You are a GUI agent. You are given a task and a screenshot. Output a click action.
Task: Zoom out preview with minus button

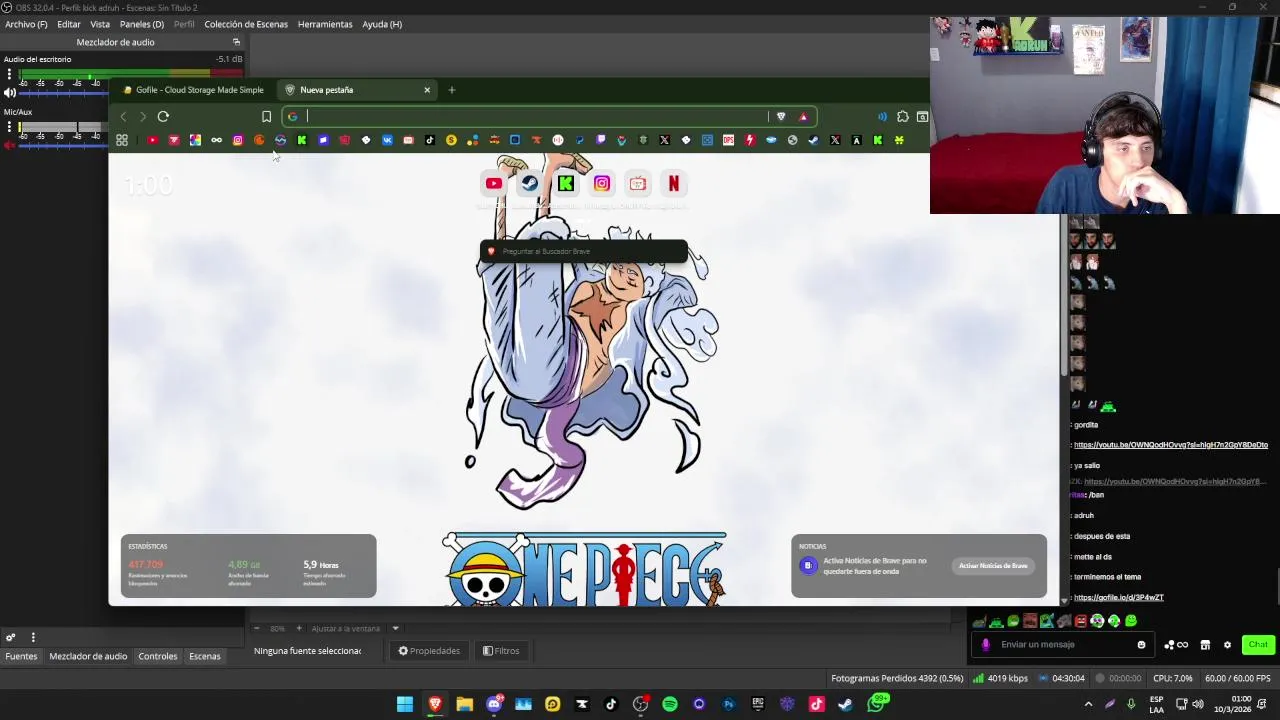pos(257,628)
